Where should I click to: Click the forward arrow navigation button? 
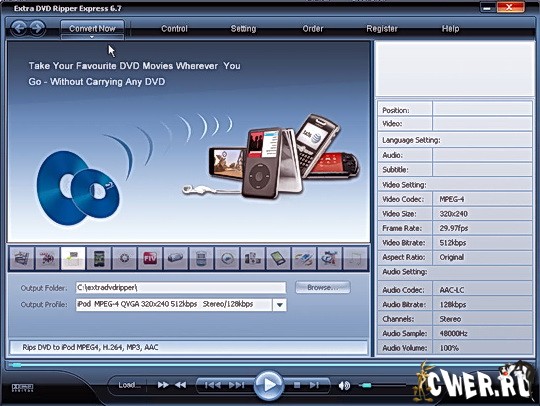coord(37,28)
